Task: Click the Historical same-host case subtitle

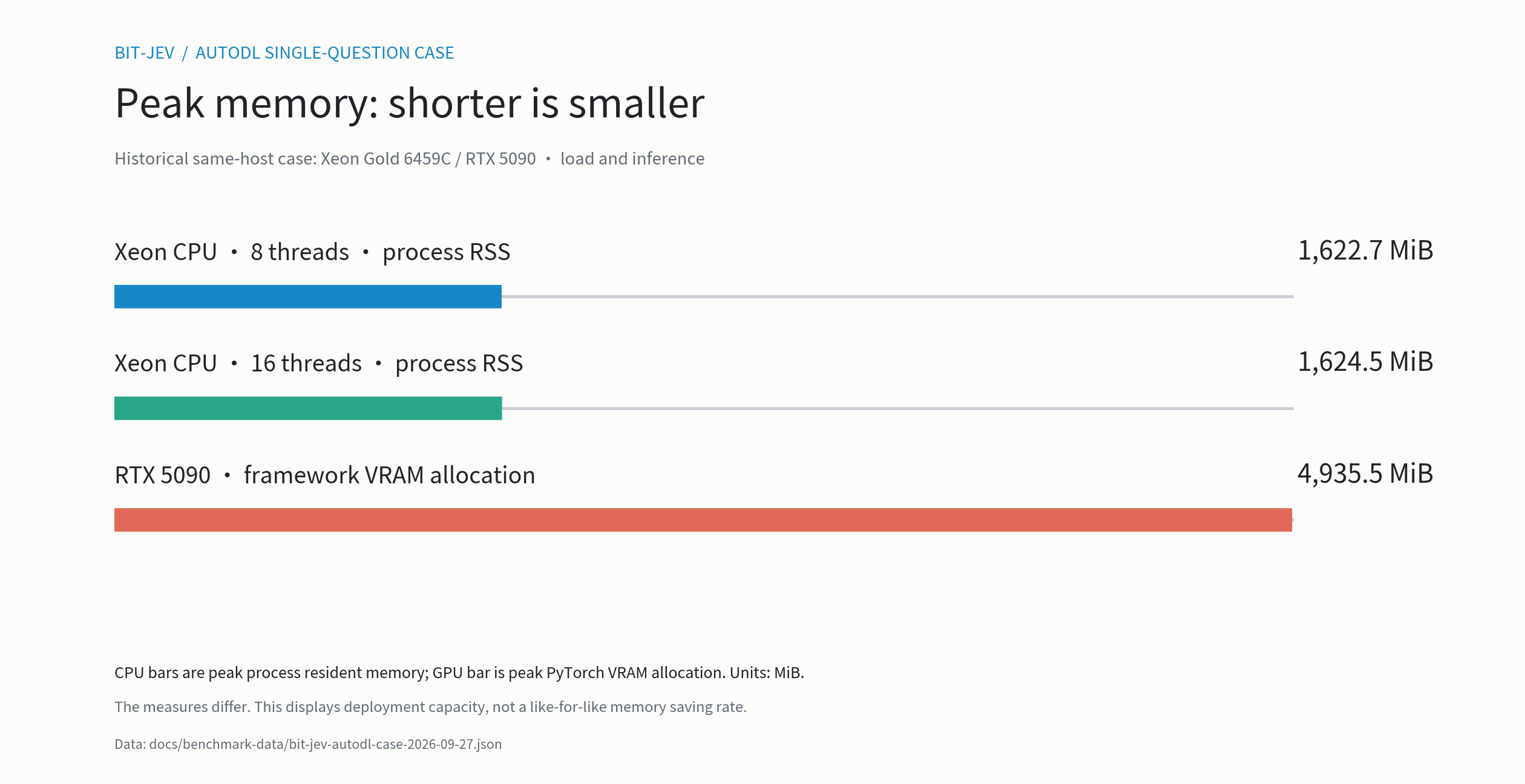Action: coord(325,159)
